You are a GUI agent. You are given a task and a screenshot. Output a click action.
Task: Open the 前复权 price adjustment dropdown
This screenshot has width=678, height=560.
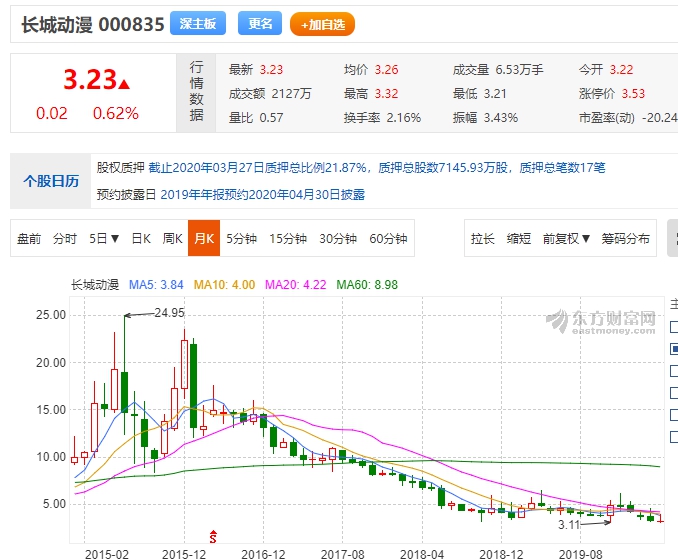567,239
